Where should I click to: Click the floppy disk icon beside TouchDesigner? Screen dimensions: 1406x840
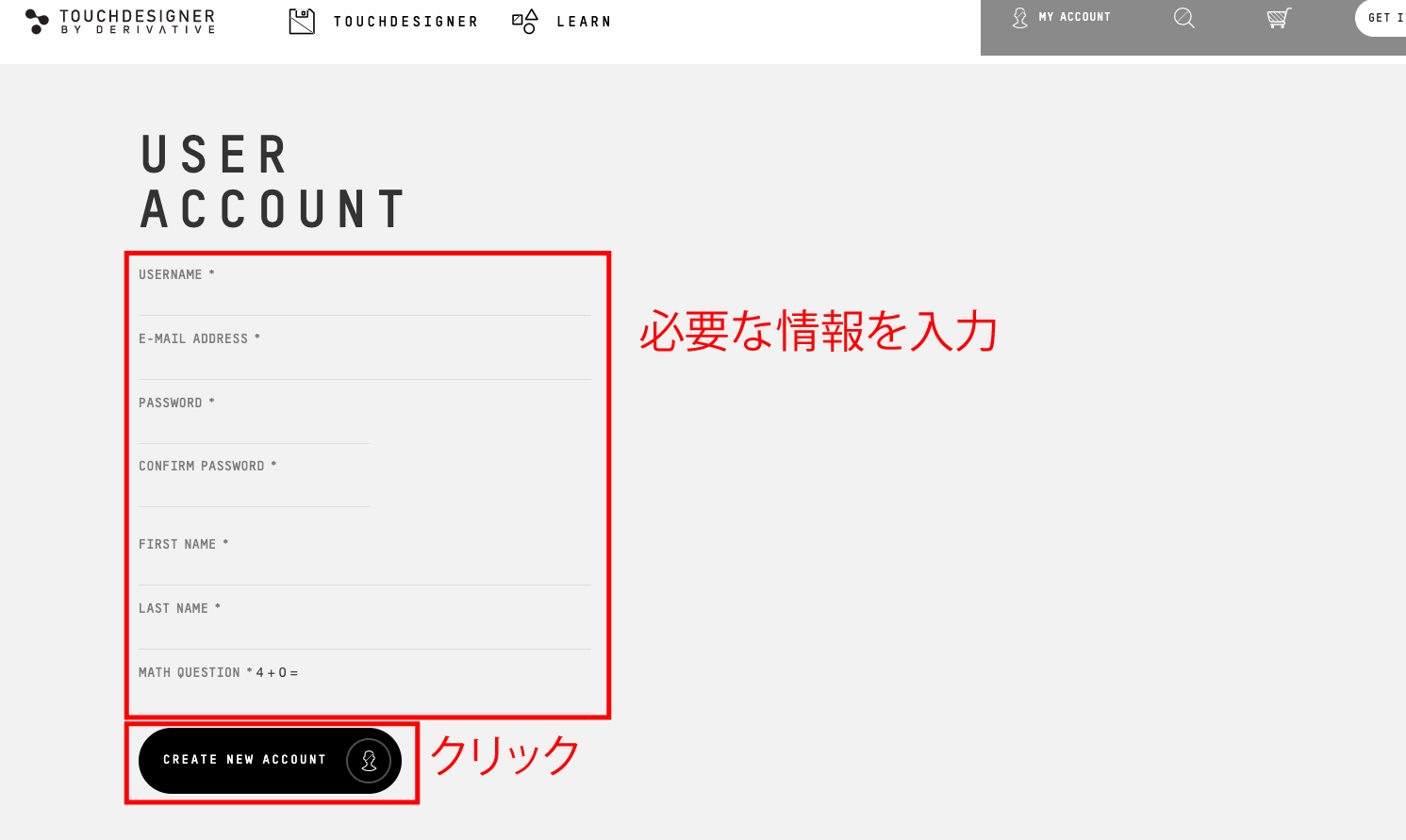coord(302,21)
